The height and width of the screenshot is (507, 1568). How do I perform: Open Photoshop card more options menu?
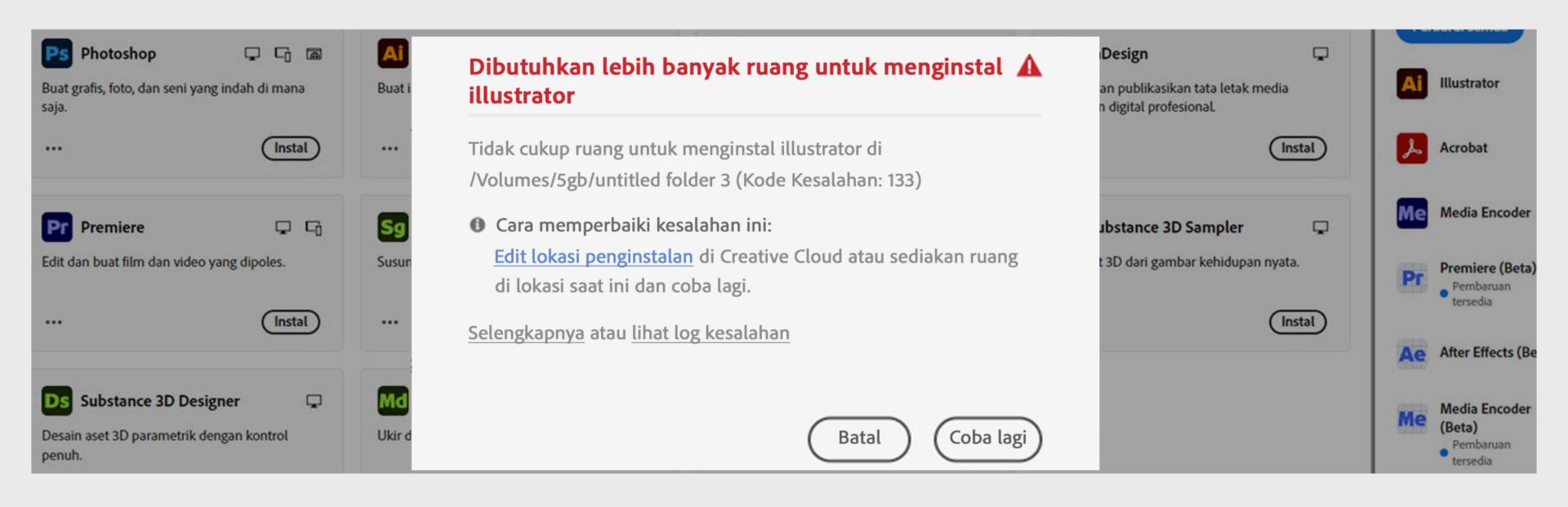coord(54,149)
